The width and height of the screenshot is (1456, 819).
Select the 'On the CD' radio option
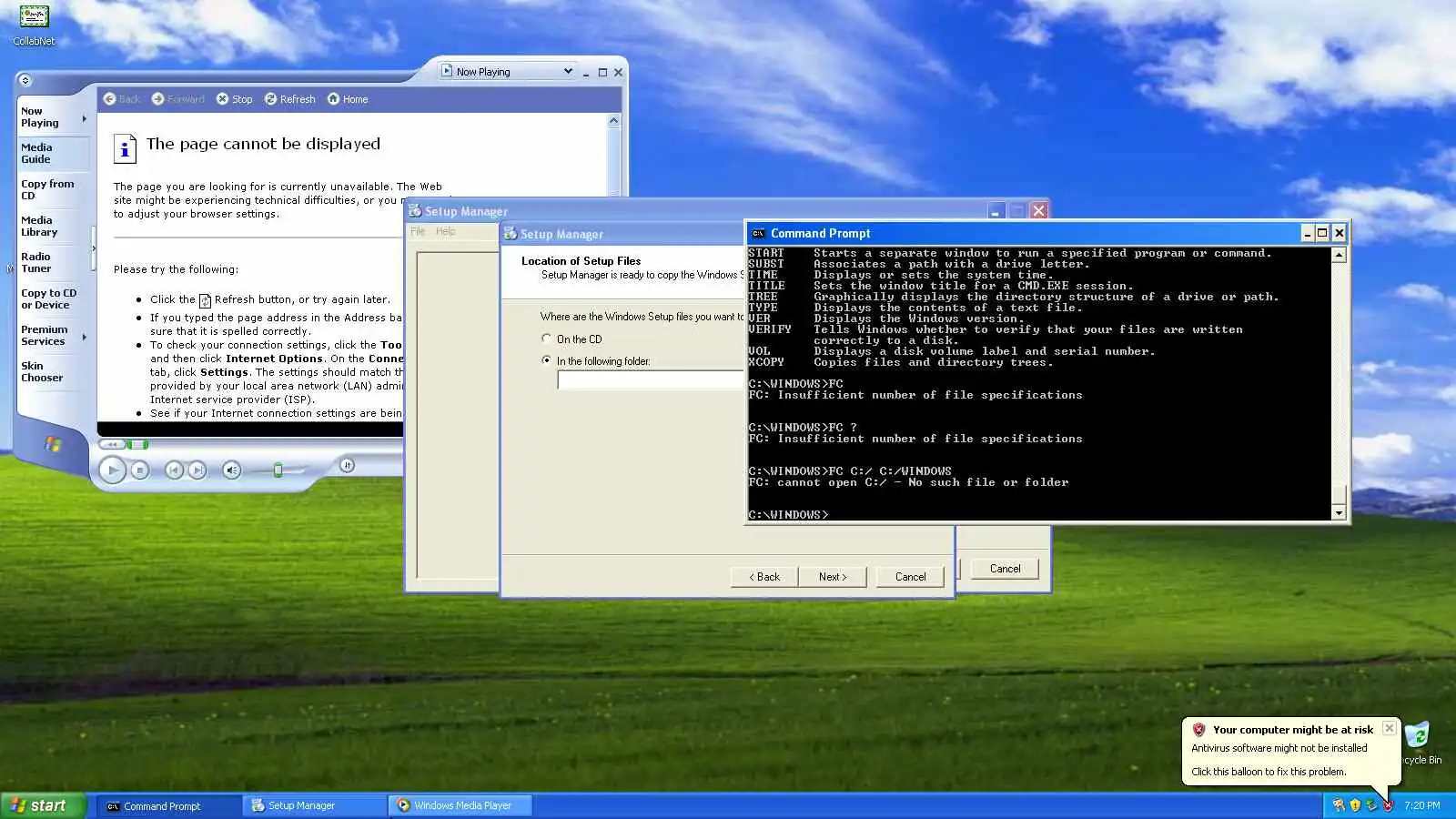click(546, 339)
